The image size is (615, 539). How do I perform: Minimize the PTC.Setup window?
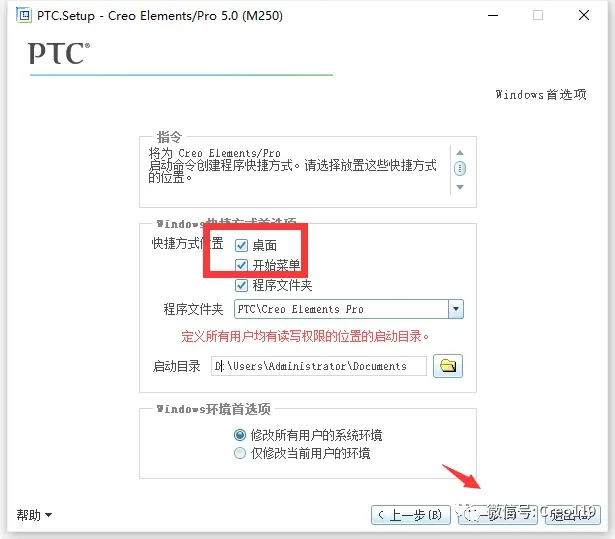coord(488,15)
